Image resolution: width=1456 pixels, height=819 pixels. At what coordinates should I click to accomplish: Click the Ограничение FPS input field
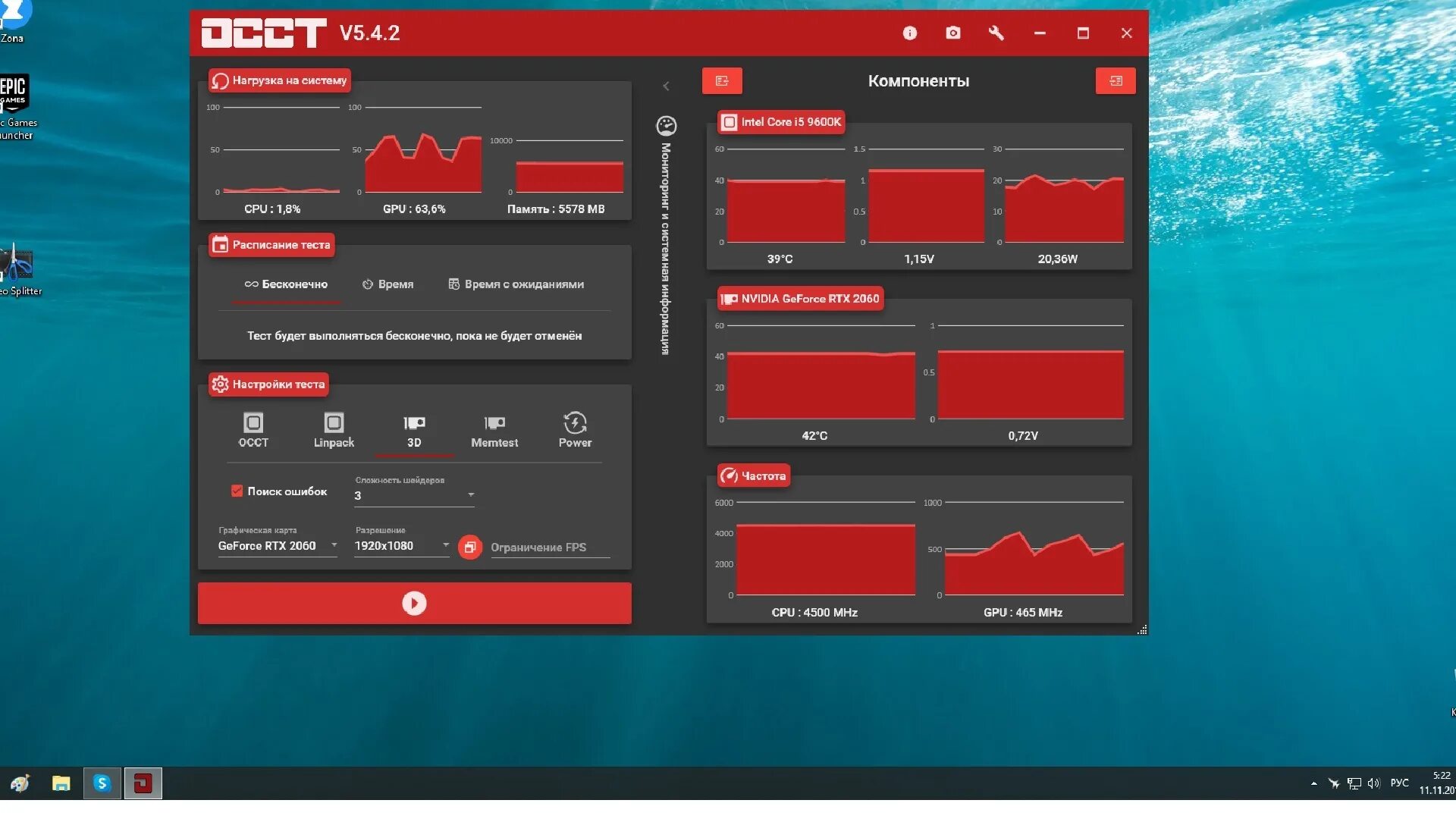coord(550,548)
